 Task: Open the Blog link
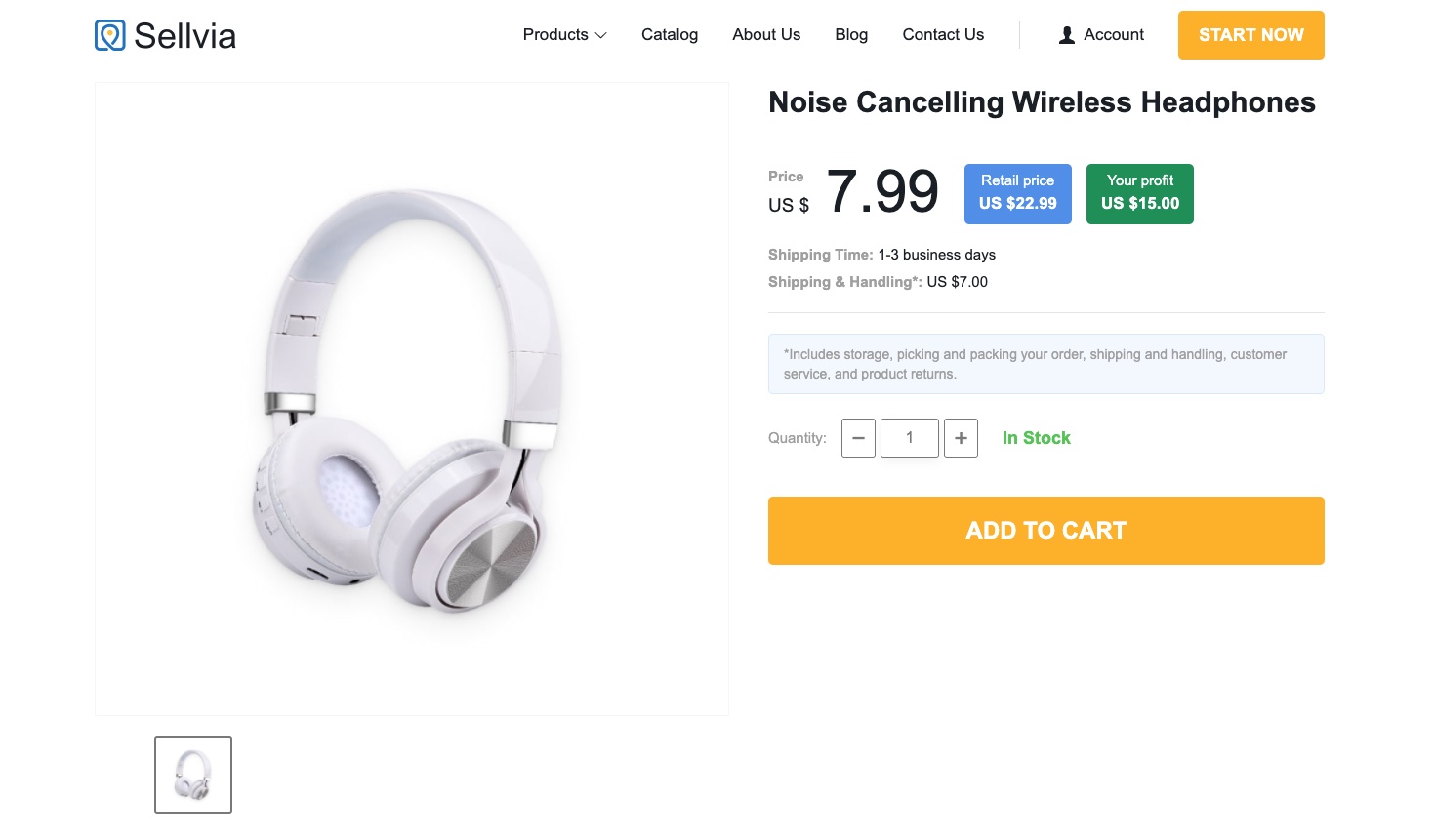pyautogui.click(x=851, y=35)
